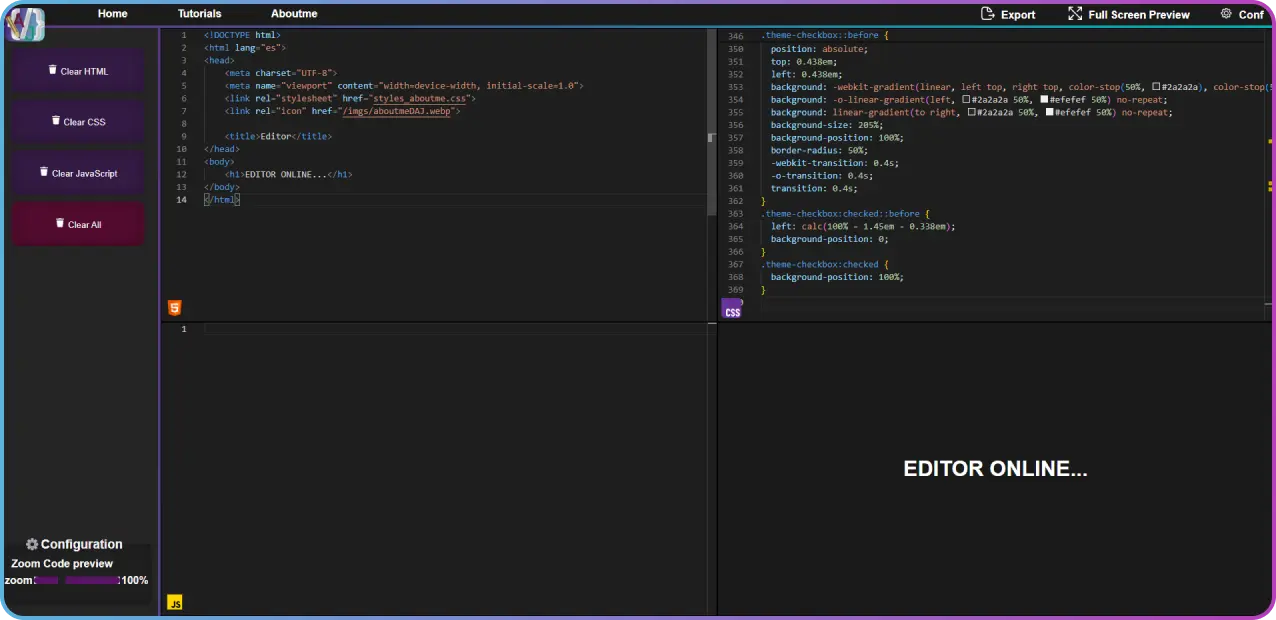Image resolution: width=1276 pixels, height=620 pixels.
Task: Click the site logo in the top-left corner
Action: [25, 23]
